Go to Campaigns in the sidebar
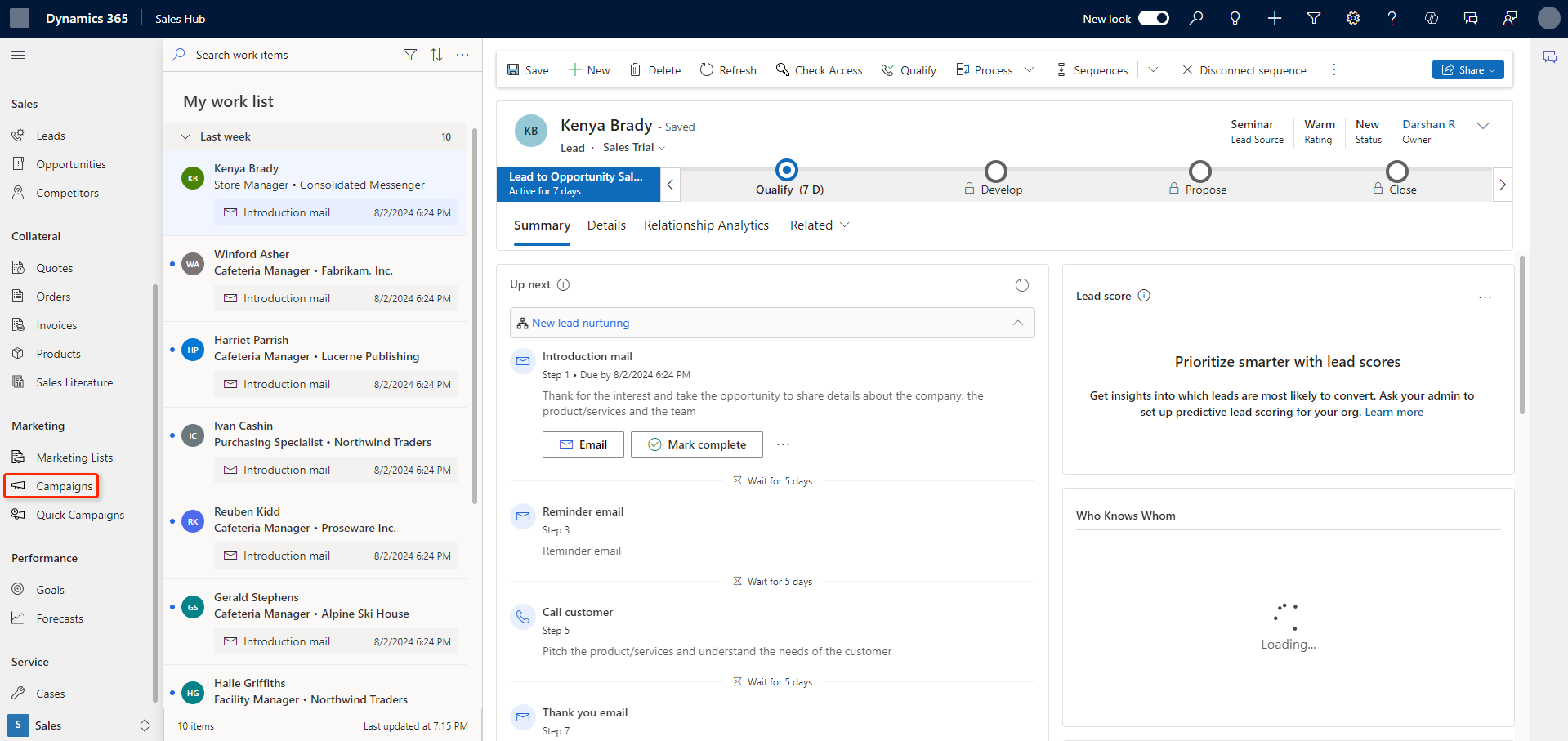 [64, 486]
